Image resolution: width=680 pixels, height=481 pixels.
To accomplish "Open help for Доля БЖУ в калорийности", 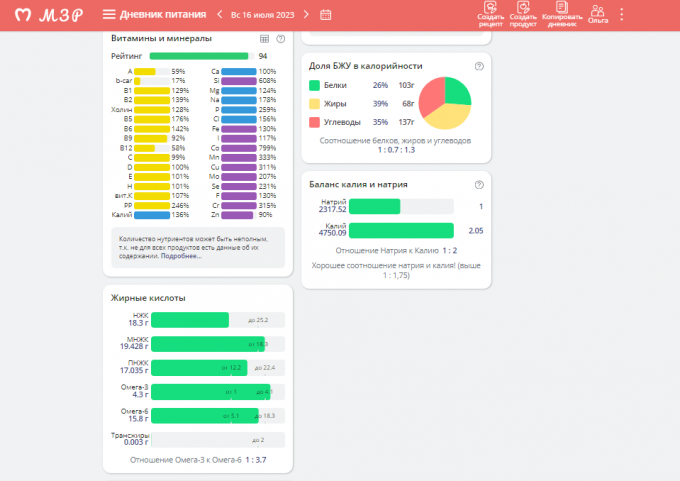I will [x=479, y=66].
